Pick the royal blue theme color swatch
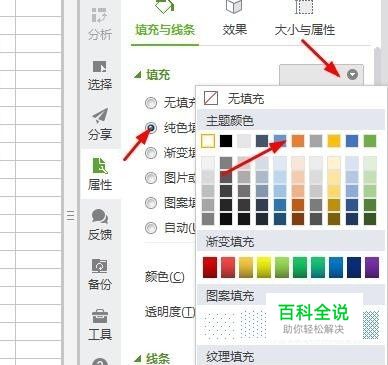388x365 pixels. pyautogui.click(x=352, y=141)
